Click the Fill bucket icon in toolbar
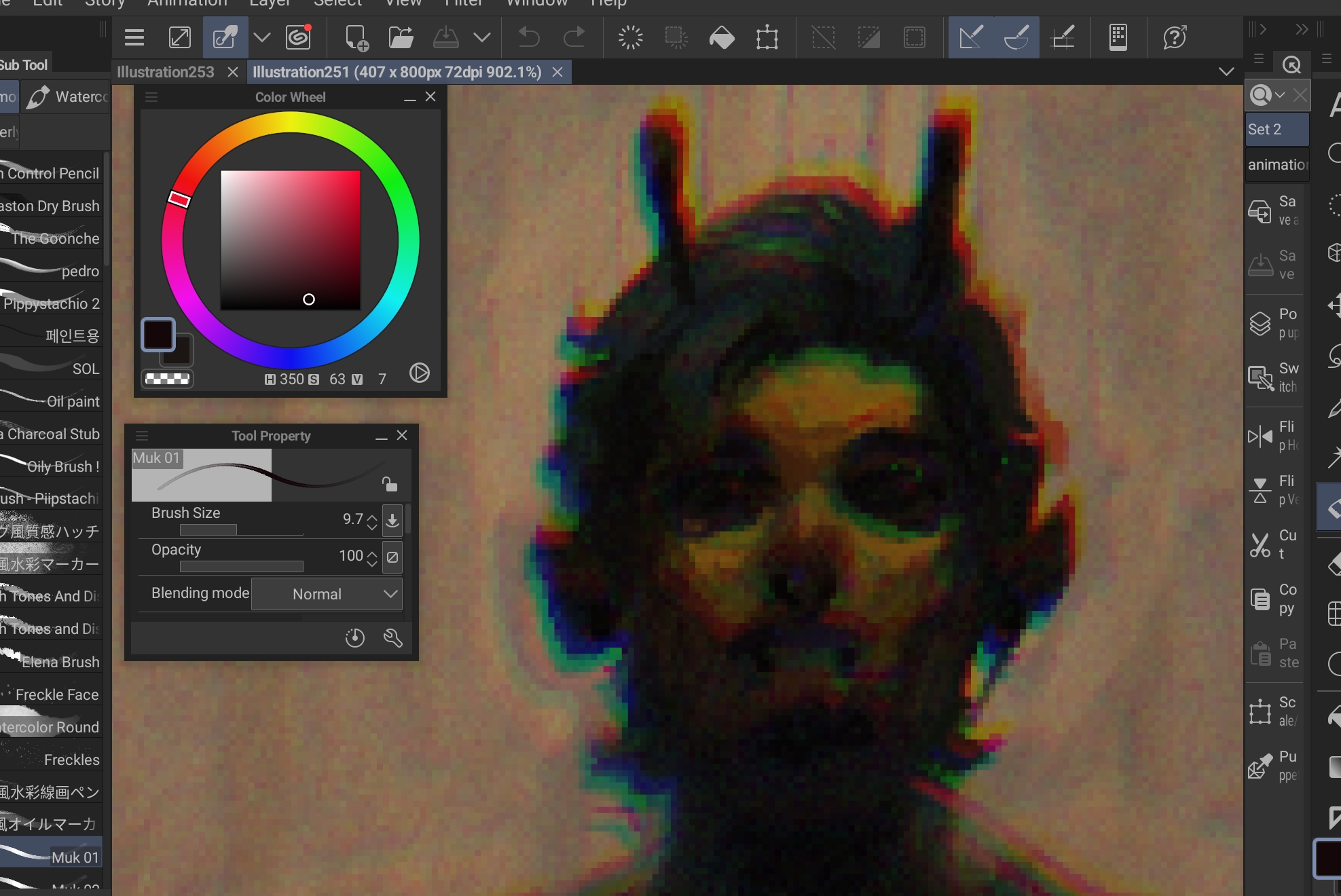 point(721,37)
